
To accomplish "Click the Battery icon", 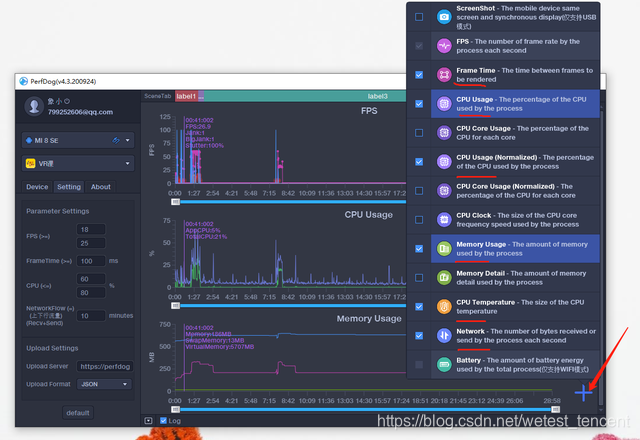I will pyautogui.click(x=444, y=364).
